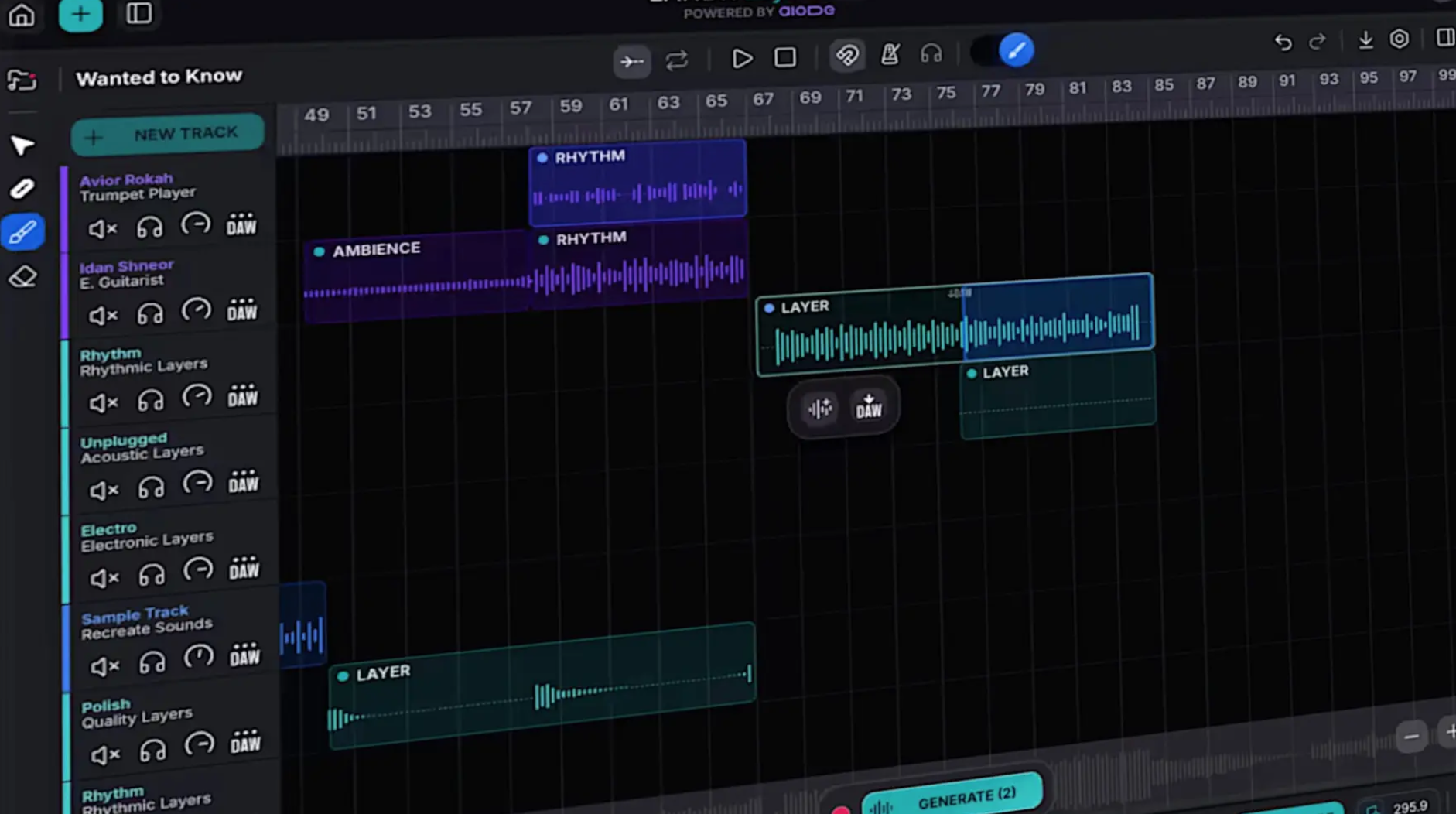The image size is (1456, 814).
Task: Select the upper RHYTHM clip on the trumpet track
Action: [x=638, y=183]
